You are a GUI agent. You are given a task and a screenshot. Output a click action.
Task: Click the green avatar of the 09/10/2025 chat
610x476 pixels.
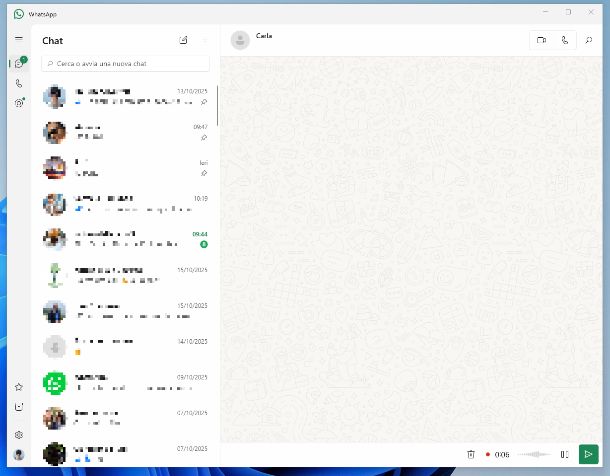54,383
